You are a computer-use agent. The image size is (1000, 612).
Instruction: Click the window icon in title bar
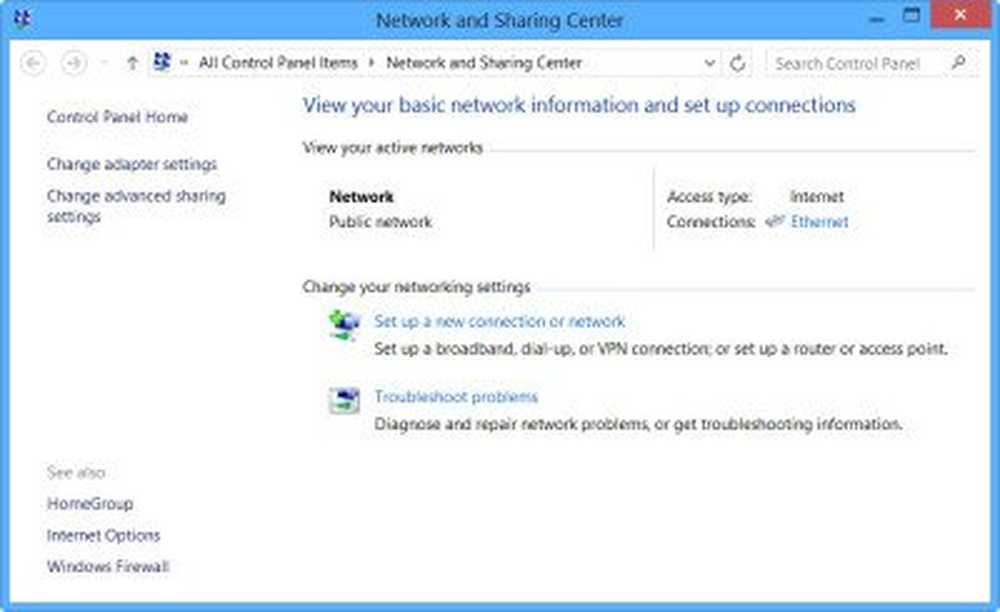click(22, 19)
